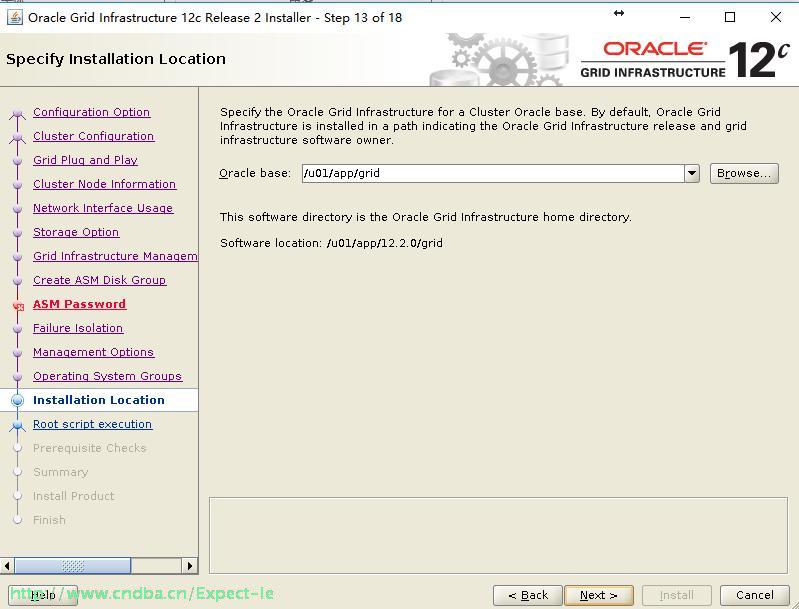
Task: Click the empty message pane at bottom
Action: 498,536
